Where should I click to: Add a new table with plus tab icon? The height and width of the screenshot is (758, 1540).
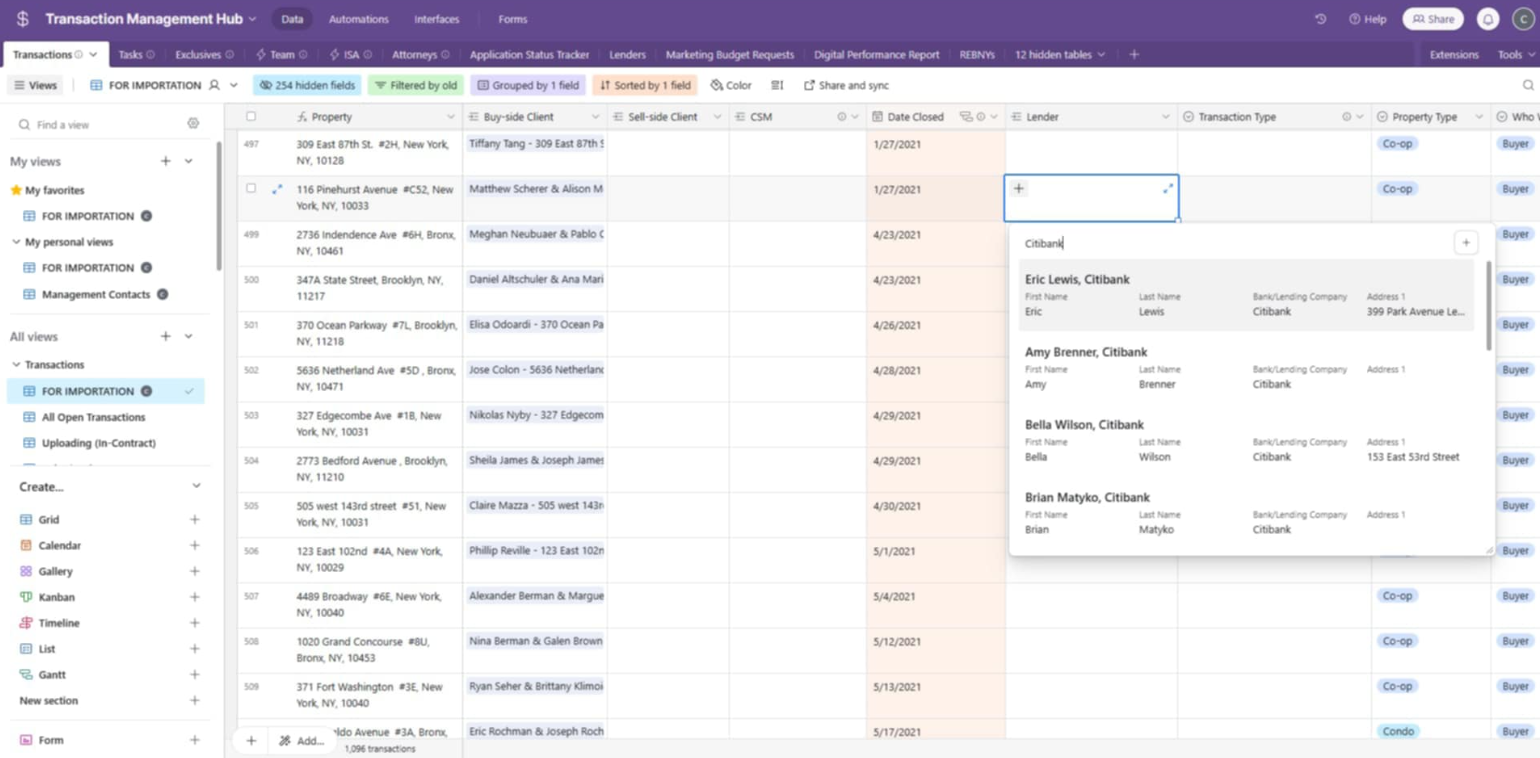(1134, 55)
